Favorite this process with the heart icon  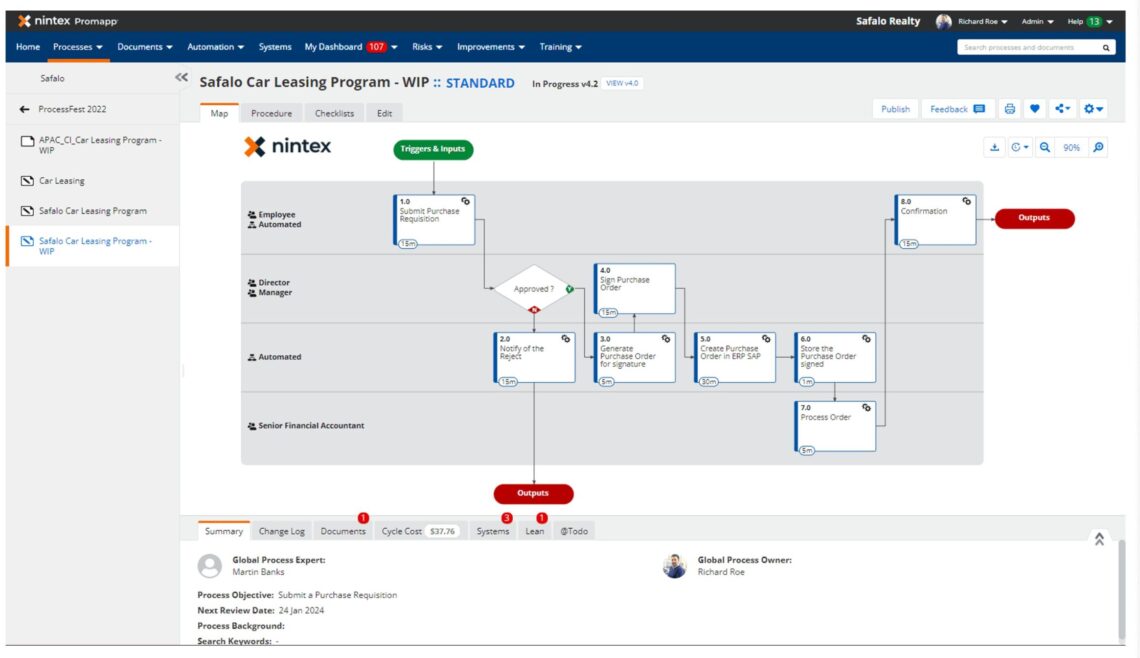click(x=1035, y=109)
